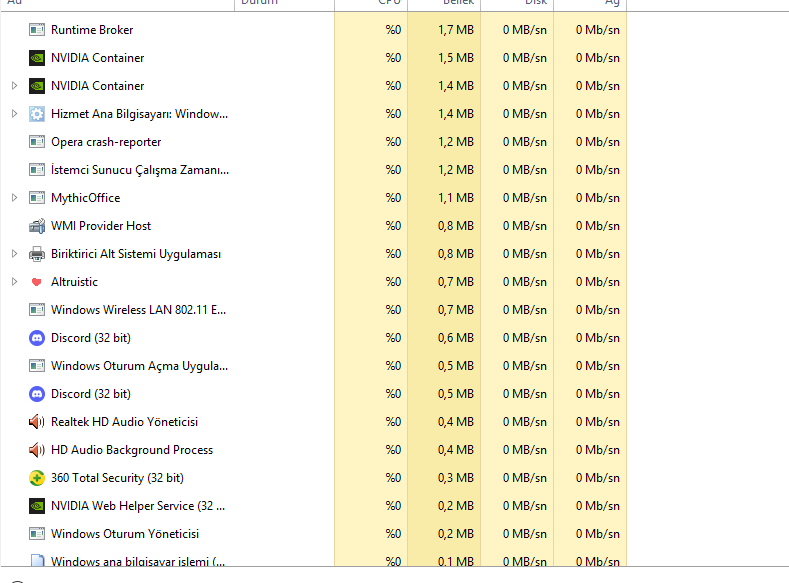Select Biriktirici Alt Sistemi Uygulaması process name
Image resolution: width=789 pixels, height=583 pixels.
click(136, 254)
